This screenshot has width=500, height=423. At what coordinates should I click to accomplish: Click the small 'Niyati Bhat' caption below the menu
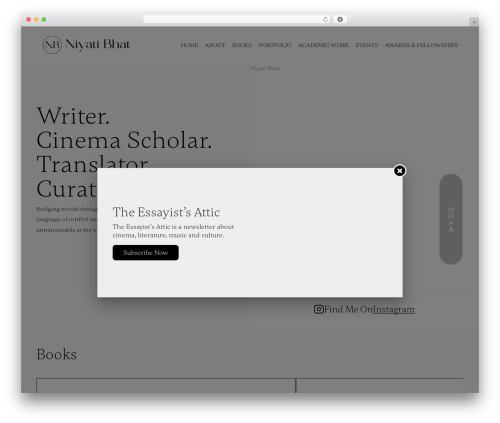coord(265,68)
